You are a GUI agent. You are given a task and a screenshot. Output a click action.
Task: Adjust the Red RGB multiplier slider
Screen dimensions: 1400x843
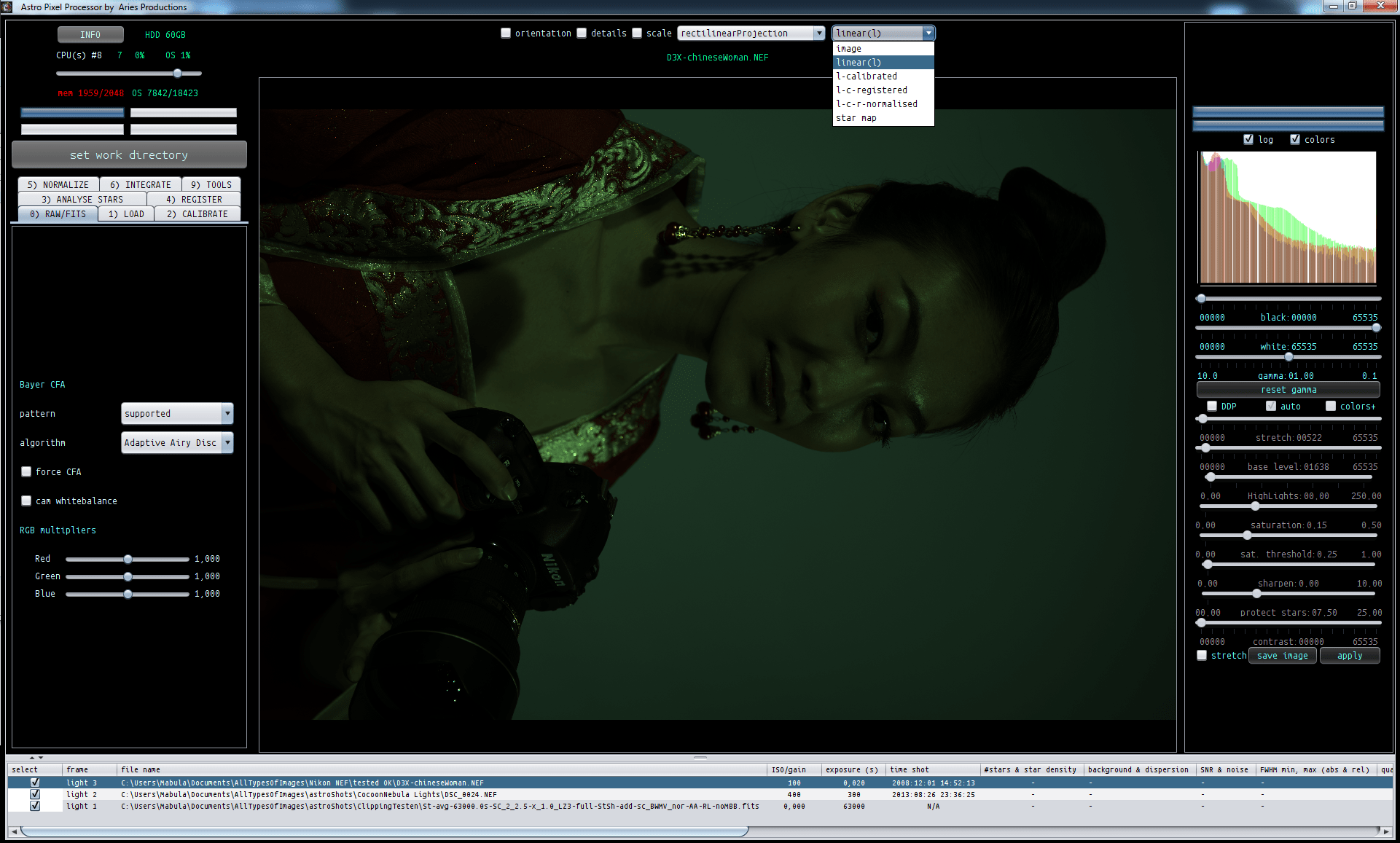(x=128, y=559)
